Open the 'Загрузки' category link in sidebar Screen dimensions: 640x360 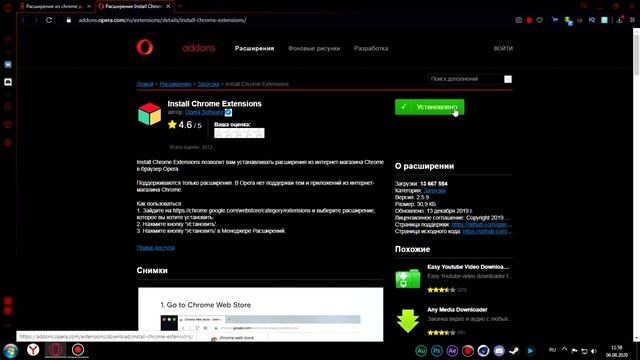pos(435,191)
